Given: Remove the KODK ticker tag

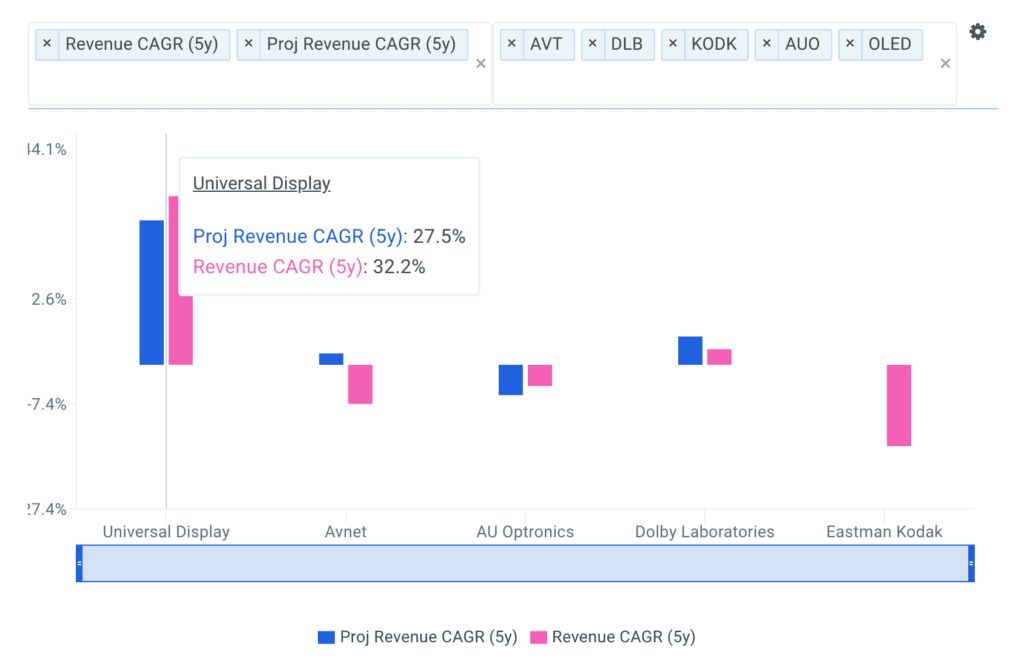Looking at the screenshot, I should coord(673,44).
